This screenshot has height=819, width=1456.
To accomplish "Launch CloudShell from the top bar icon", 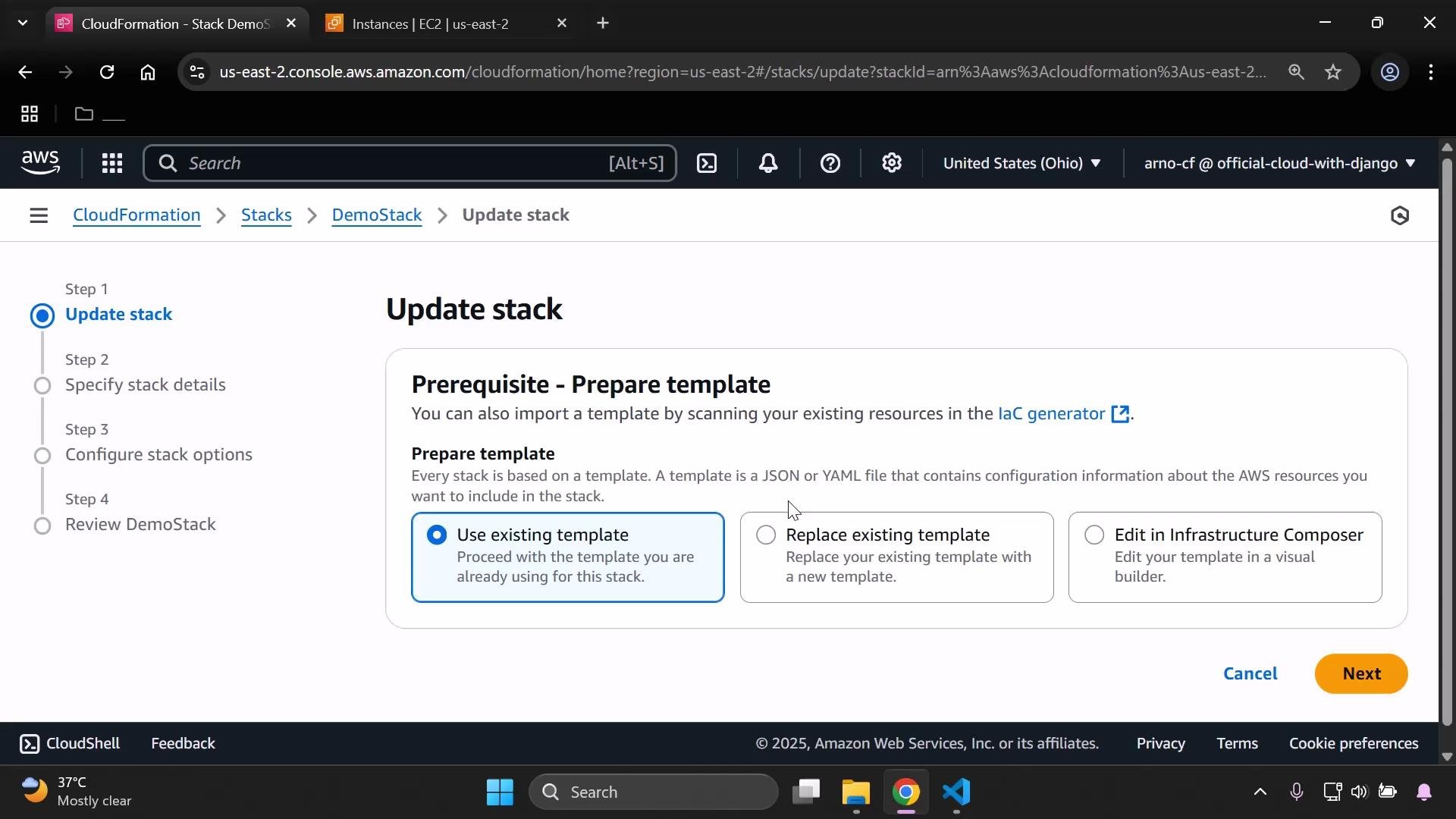I will (707, 163).
